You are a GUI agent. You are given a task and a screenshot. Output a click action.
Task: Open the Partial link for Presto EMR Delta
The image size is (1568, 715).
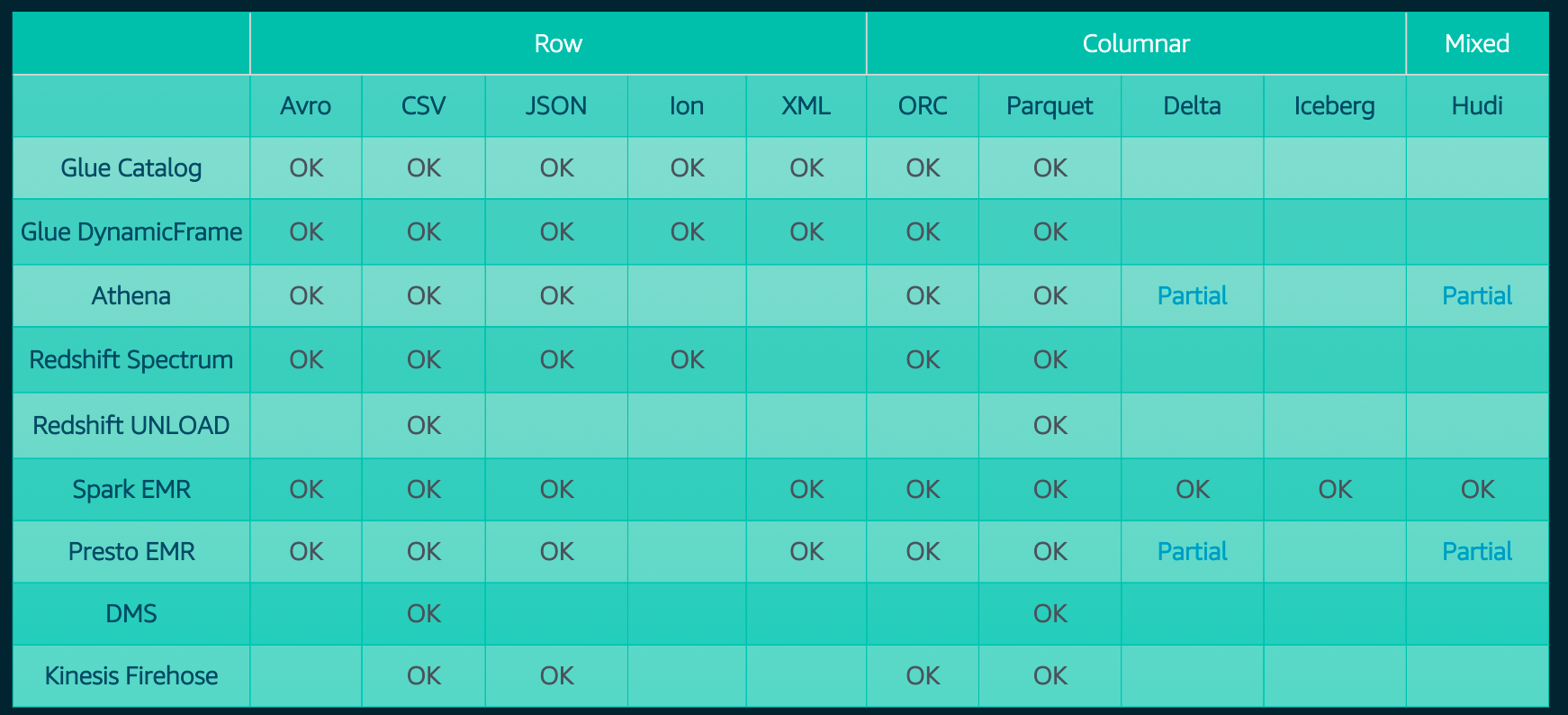[x=1192, y=552]
